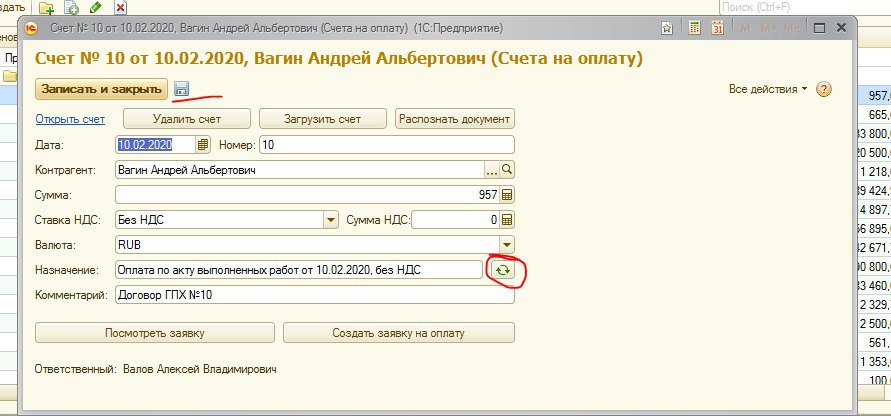The image size is (891, 416).
Task: Open calculator icon in Сумма НДС field
Action: (x=506, y=220)
